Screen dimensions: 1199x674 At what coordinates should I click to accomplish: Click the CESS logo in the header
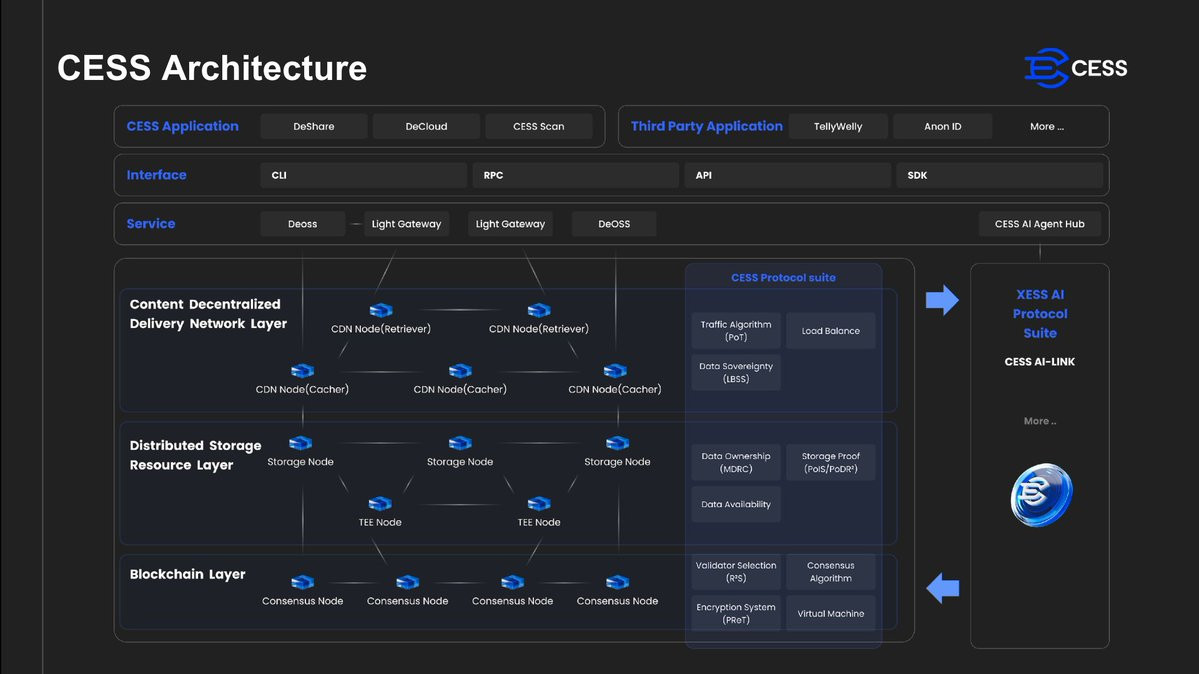1075,67
